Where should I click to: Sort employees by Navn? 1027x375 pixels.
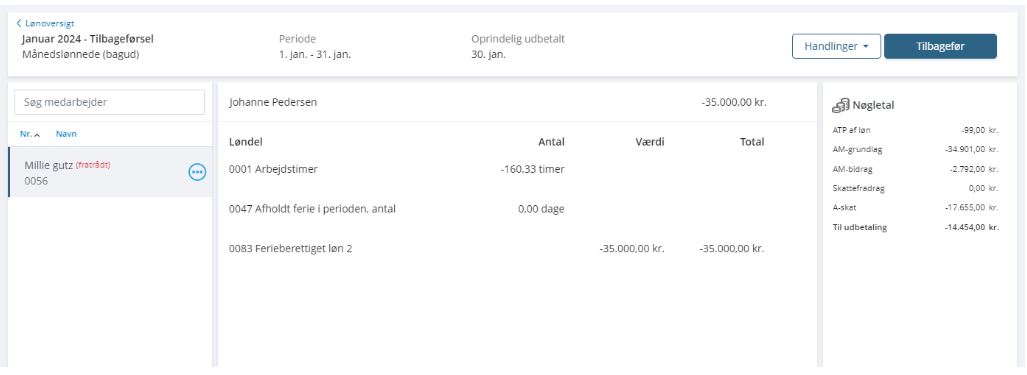click(x=66, y=134)
